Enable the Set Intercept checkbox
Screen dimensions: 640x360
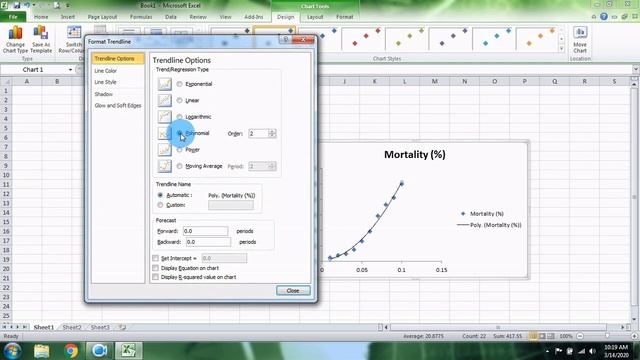click(156, 258)
